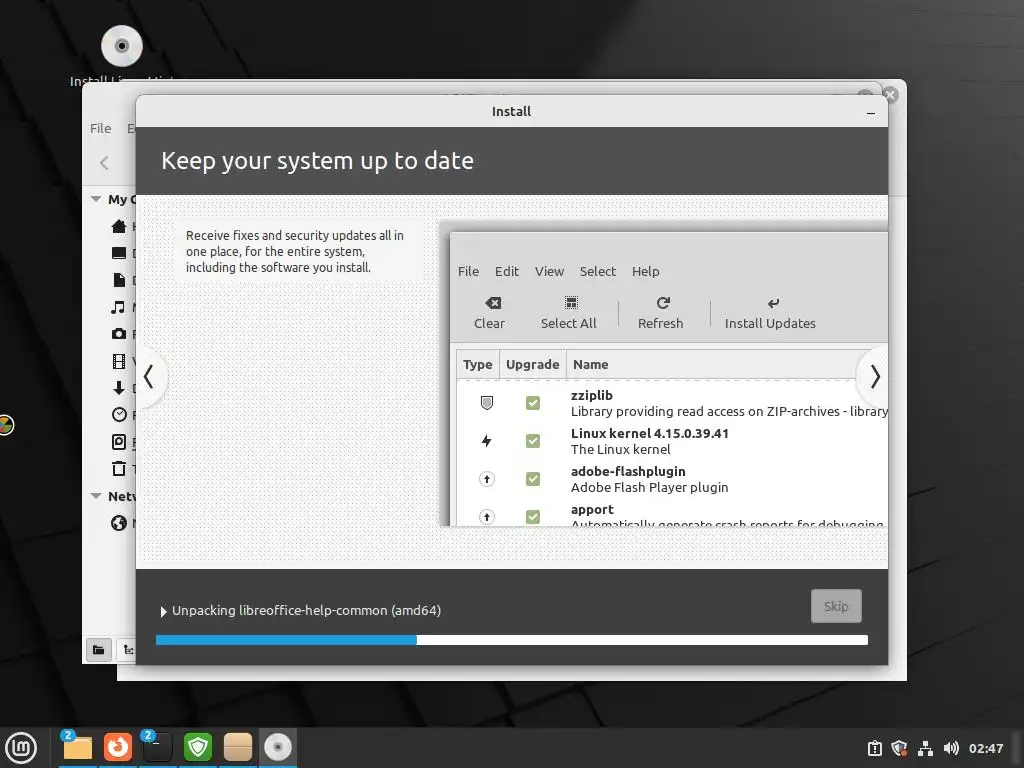The image size is (1024, 768).
Task: Open the update manager shield tray icon
Action: pos(900,748)
